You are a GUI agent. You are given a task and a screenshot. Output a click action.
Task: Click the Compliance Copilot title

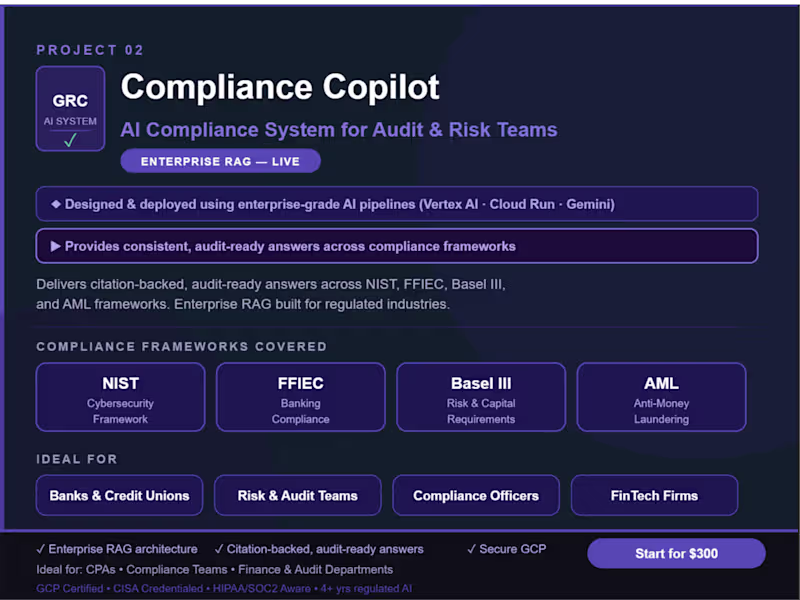280,87
